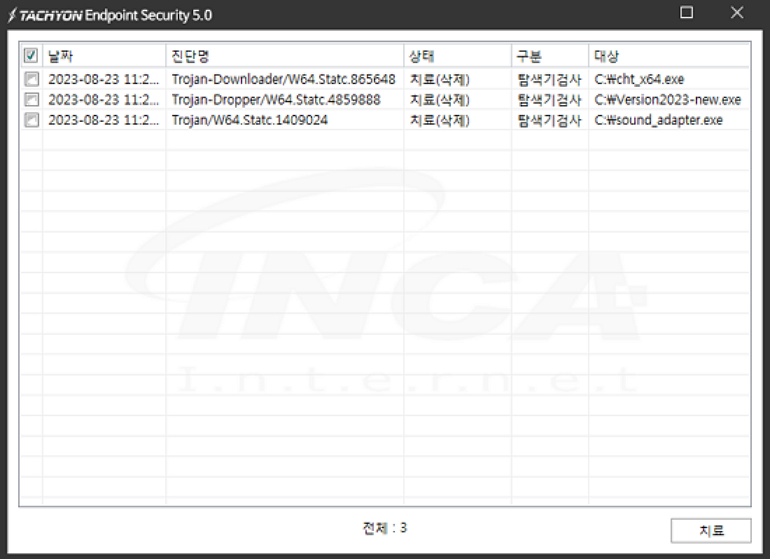This screenshot has width=770, height=559.
Task: Click the C:\sound_adapter.exe target cell
Action: (658, 120)
